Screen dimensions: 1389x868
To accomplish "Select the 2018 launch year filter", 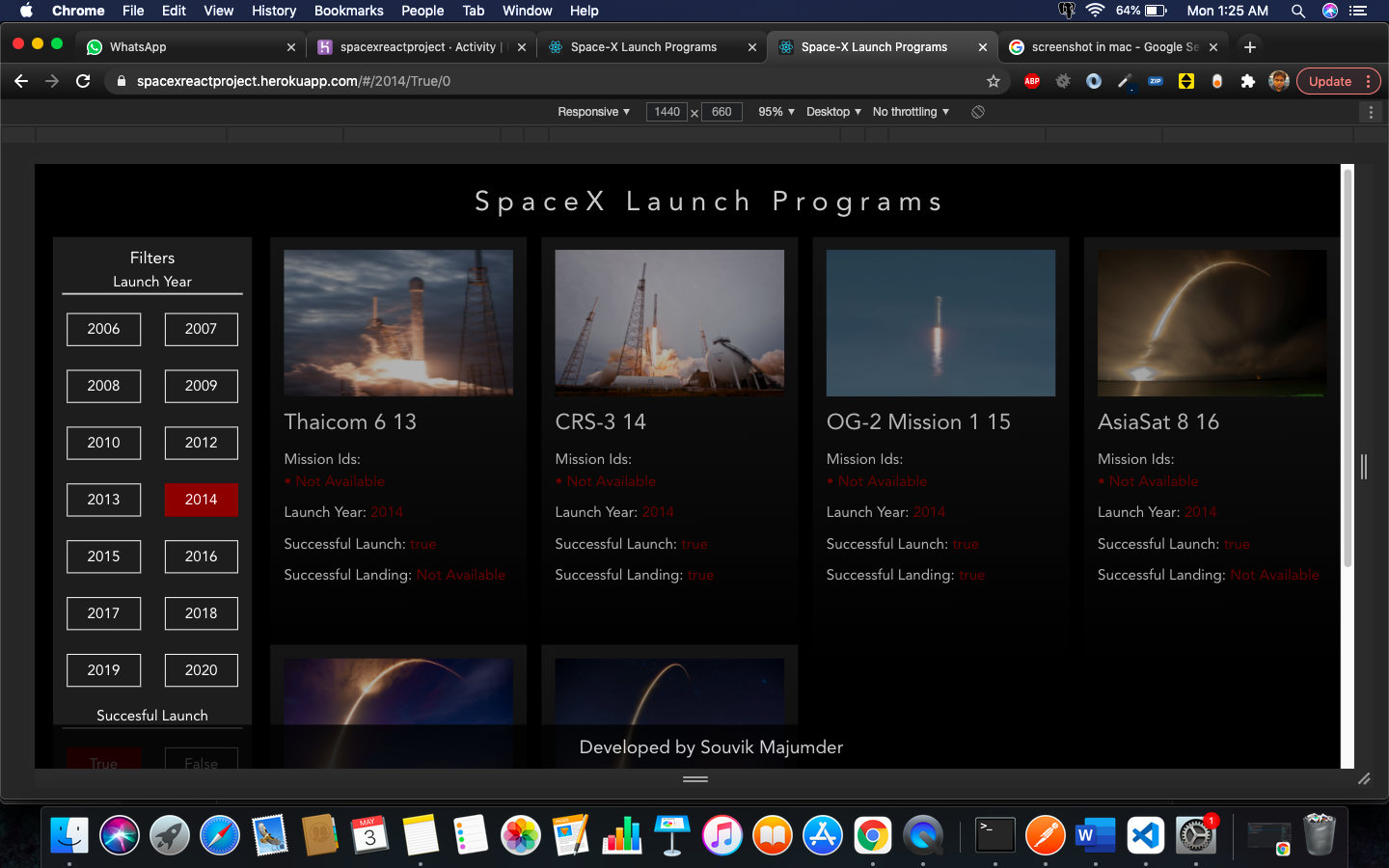I will click(x=202, y=613).
